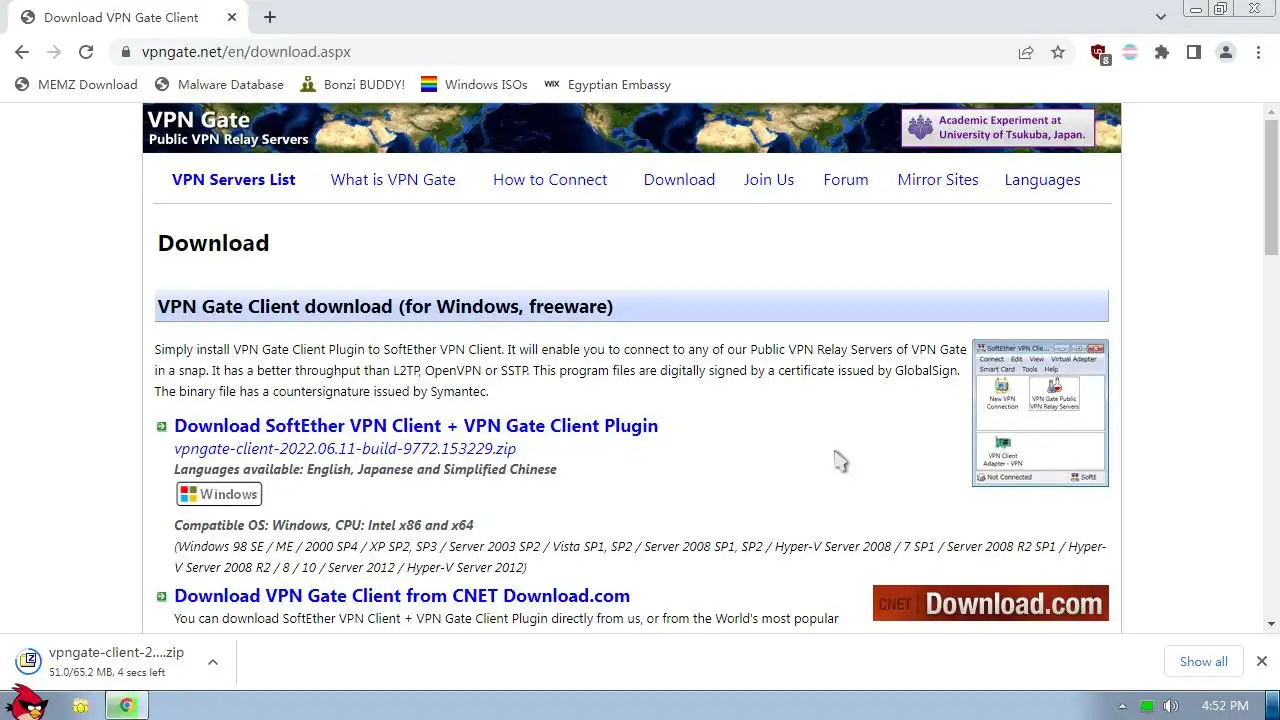This screenshot has height=720, width=1280.
Task: Visit the Forum link
Action: (846, 180)
